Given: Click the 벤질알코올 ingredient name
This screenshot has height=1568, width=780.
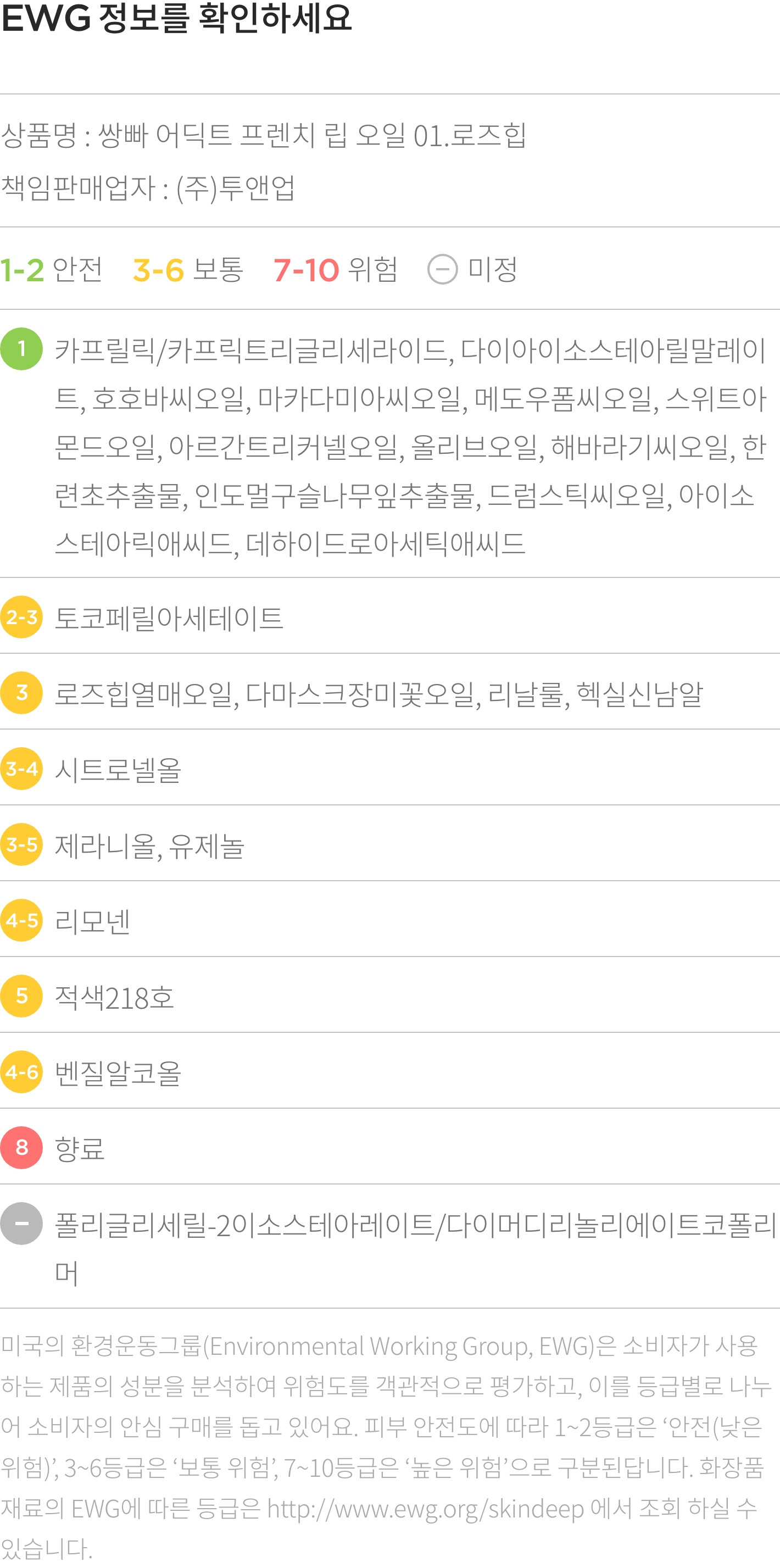Looking at the screenshot, I should coord(118,1073).
